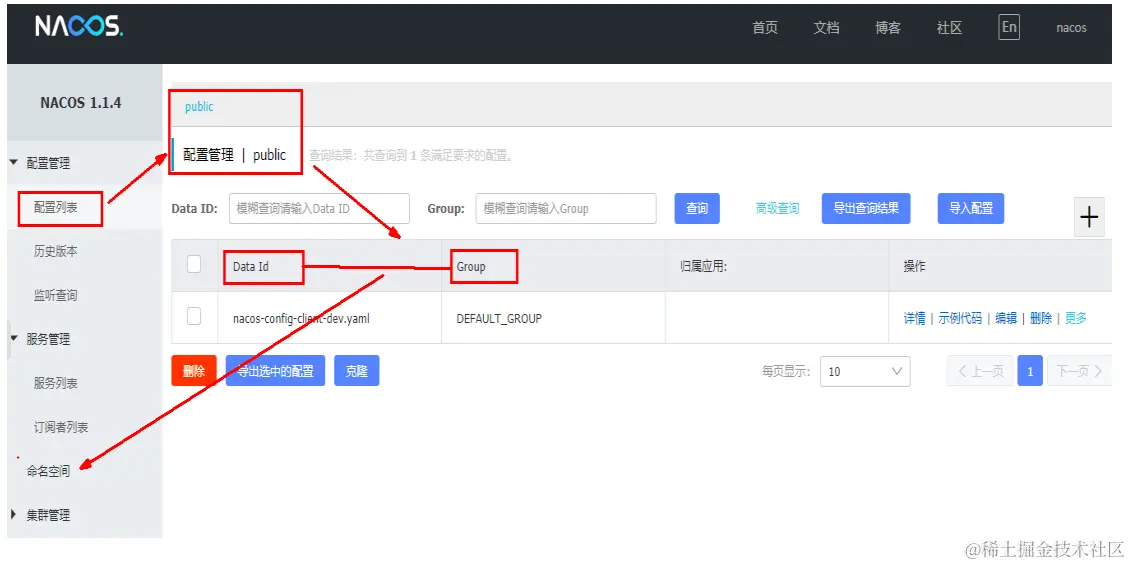Go to the 上一页 previous page

(x=980, y=371)
